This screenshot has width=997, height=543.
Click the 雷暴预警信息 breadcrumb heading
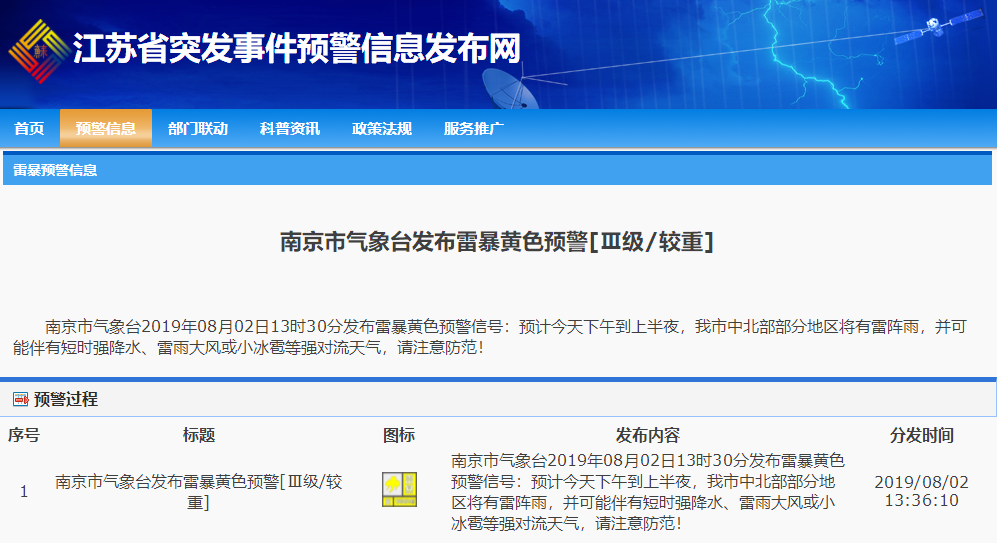click(x=55, y=170)
